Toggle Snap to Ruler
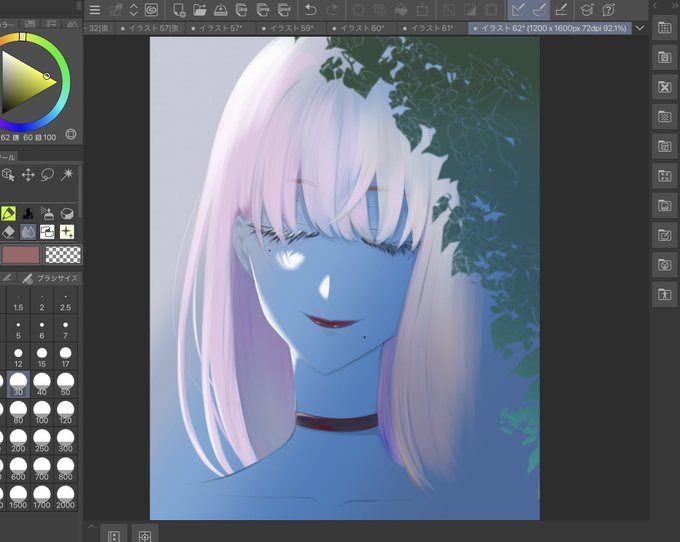This screenshot has height=542, width=680. (x=519, y=10)
